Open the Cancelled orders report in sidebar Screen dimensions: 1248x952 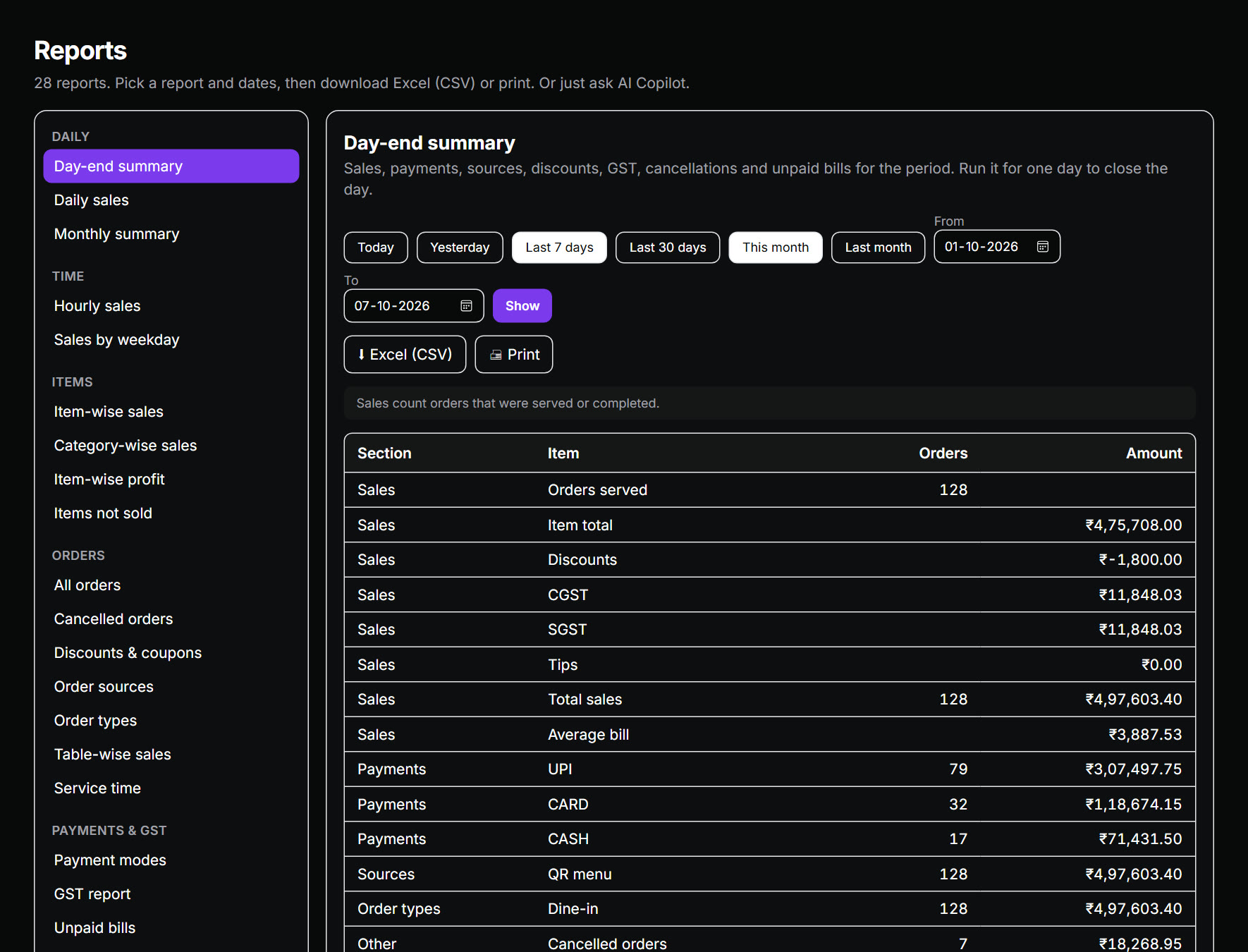tap(171, 619)
